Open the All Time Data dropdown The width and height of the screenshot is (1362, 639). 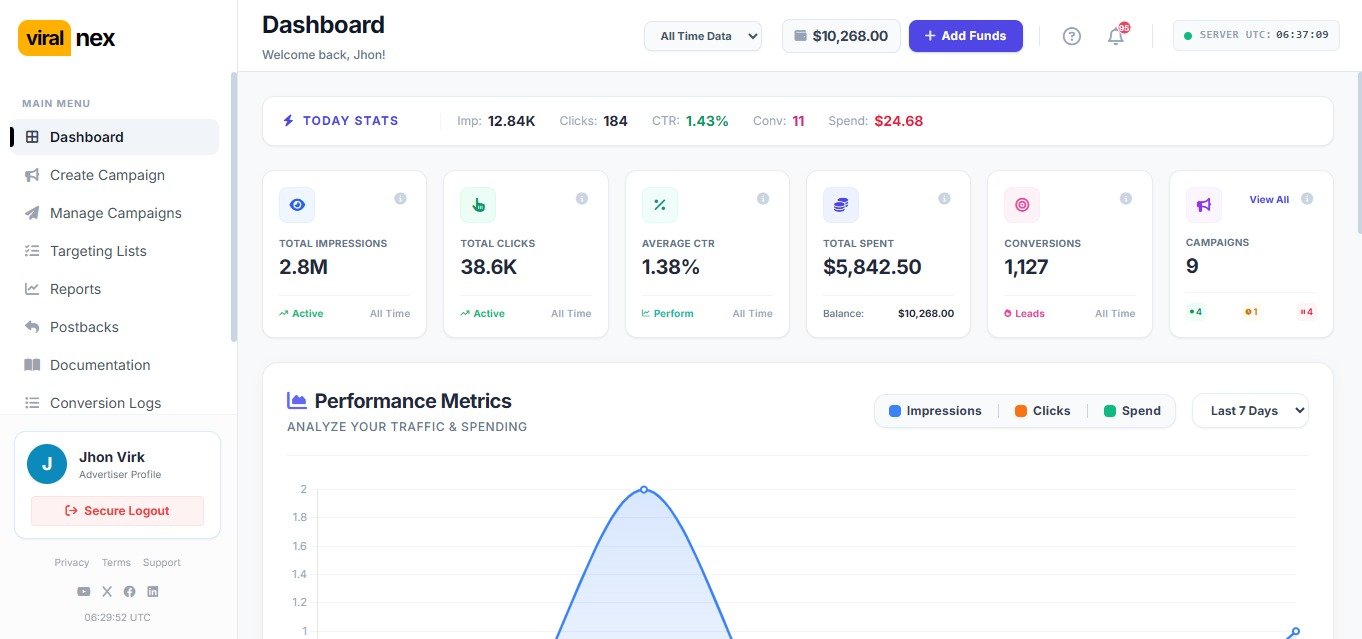click(x=703, y=36)
